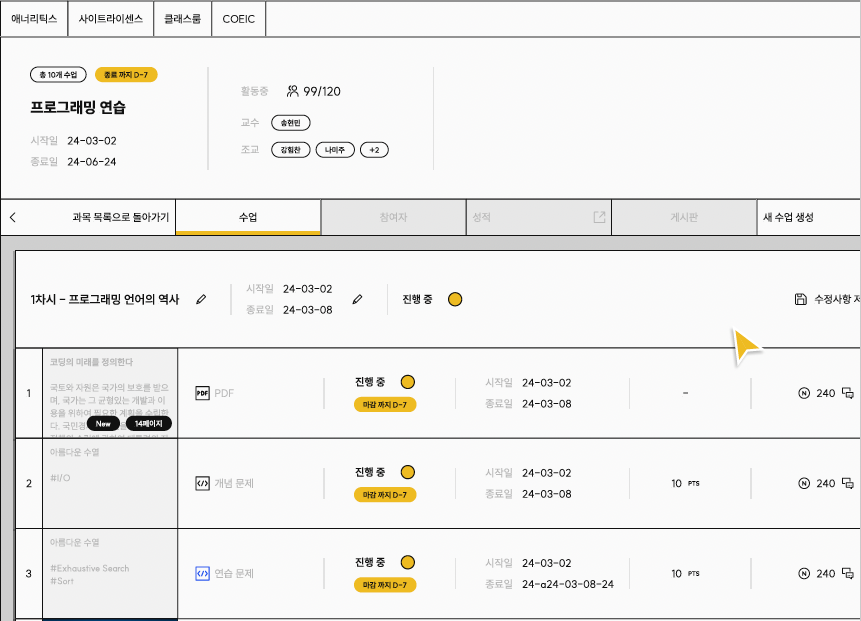Open the #Exhaustive Search item thumbnail

point(110,573)
